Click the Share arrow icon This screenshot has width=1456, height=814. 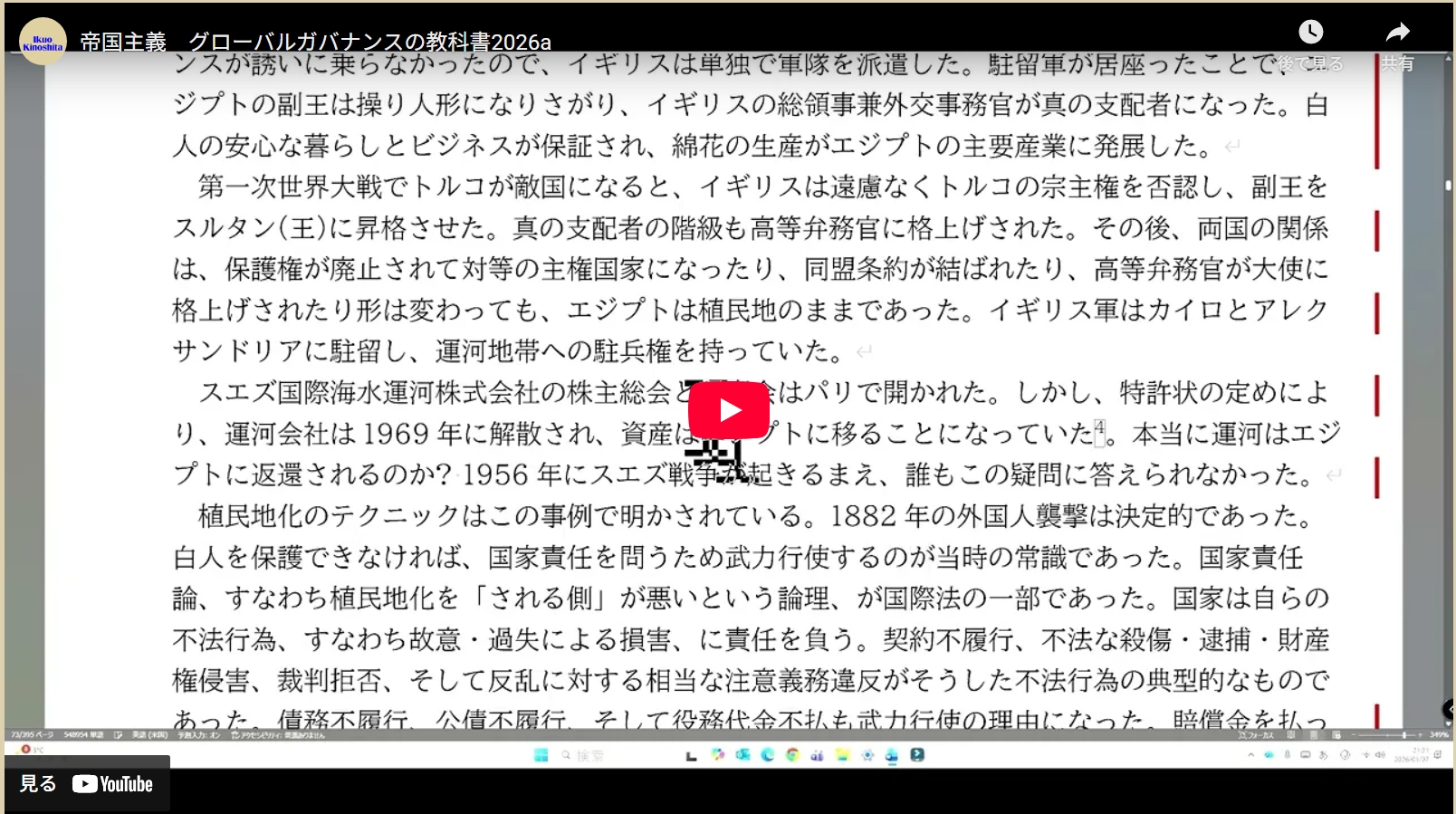pyautogui.click(x=1398, y=33)
